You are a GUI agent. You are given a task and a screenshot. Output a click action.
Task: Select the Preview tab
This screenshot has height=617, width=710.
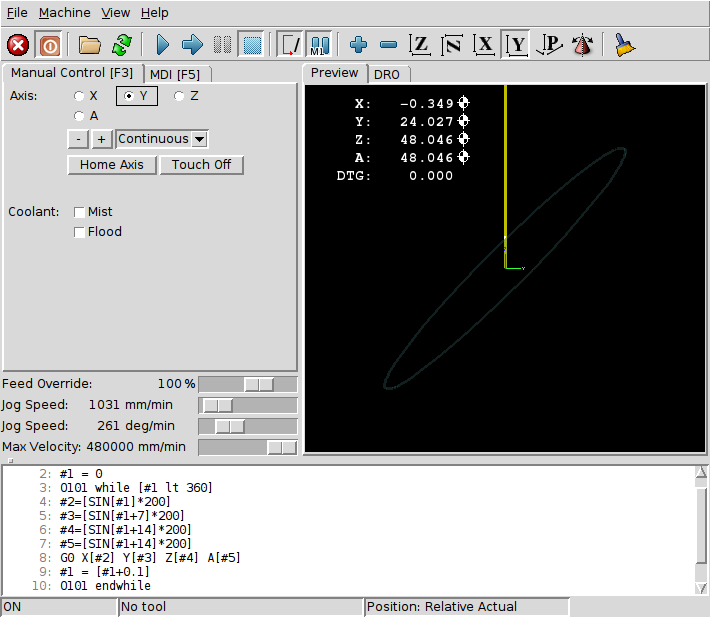click(334, 73)
